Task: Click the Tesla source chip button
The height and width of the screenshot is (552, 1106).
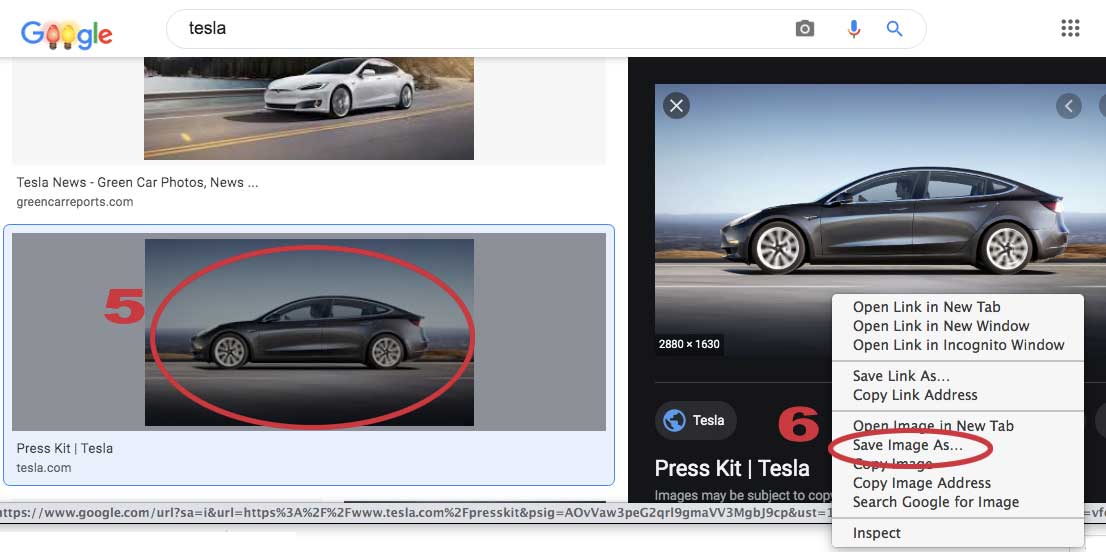Action: [696, 421]
